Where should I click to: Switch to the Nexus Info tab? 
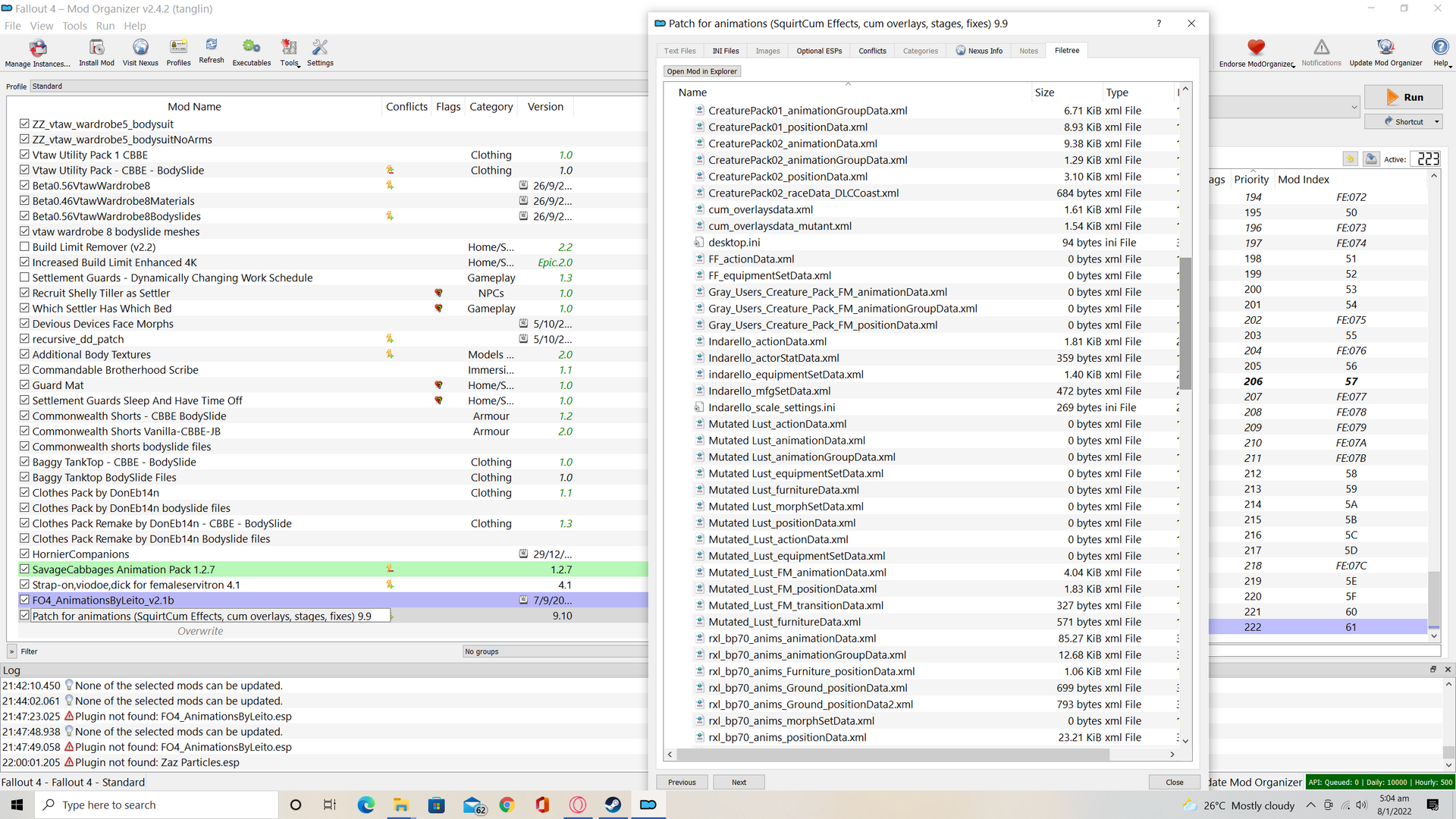point(979,51)
